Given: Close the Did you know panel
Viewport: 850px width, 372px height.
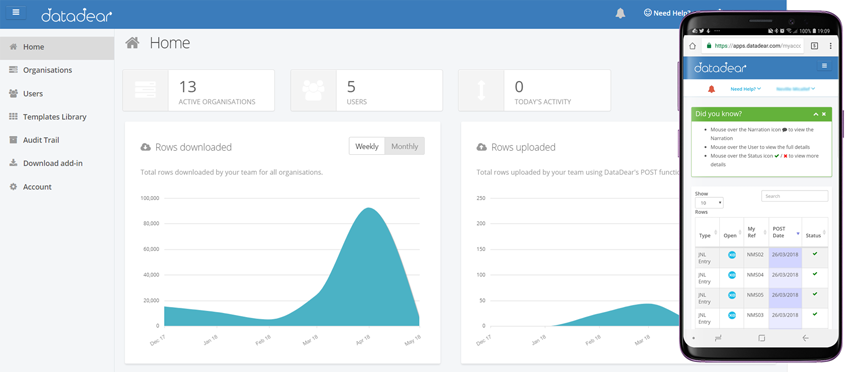Looking at the screenshot, I should 824,114.
